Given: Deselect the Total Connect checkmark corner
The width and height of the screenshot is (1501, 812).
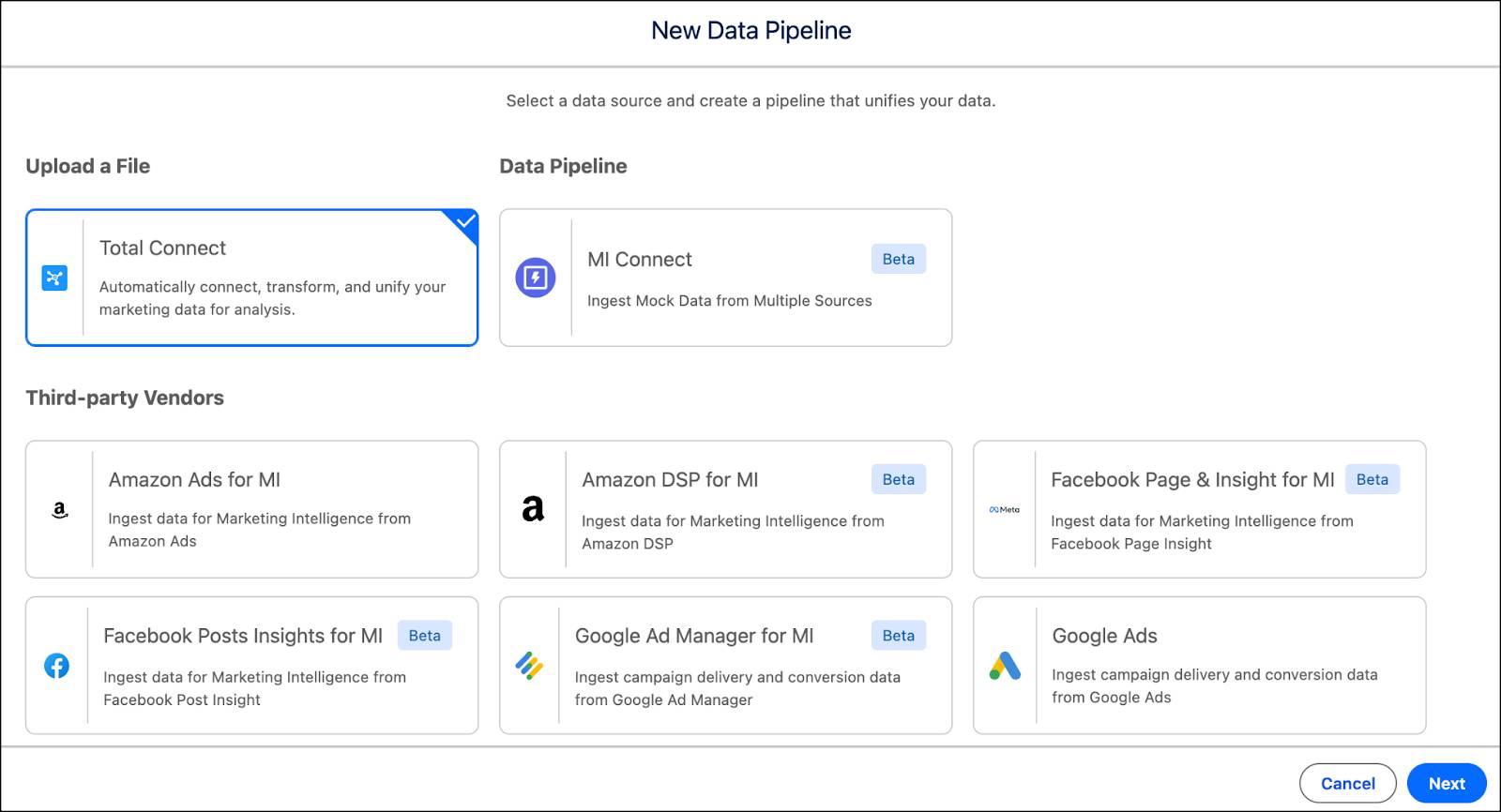Looking at the screenshot, I should [x=465, y=222].
